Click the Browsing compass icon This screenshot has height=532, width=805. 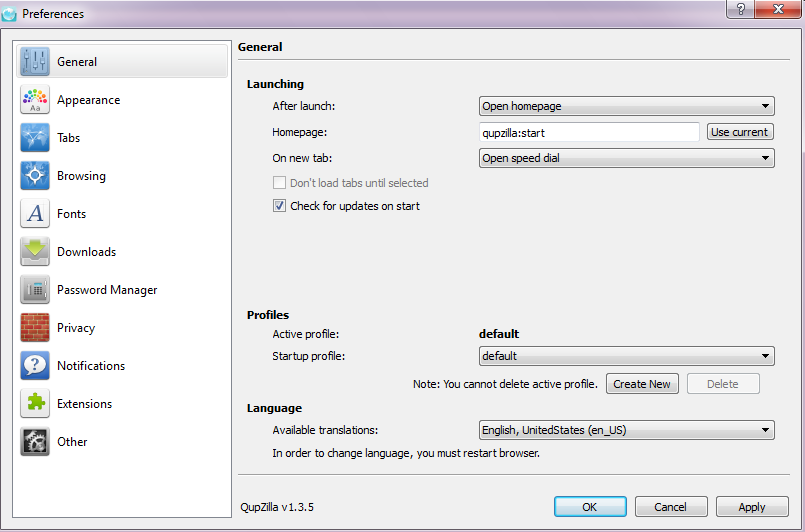[x=35, y=176]
